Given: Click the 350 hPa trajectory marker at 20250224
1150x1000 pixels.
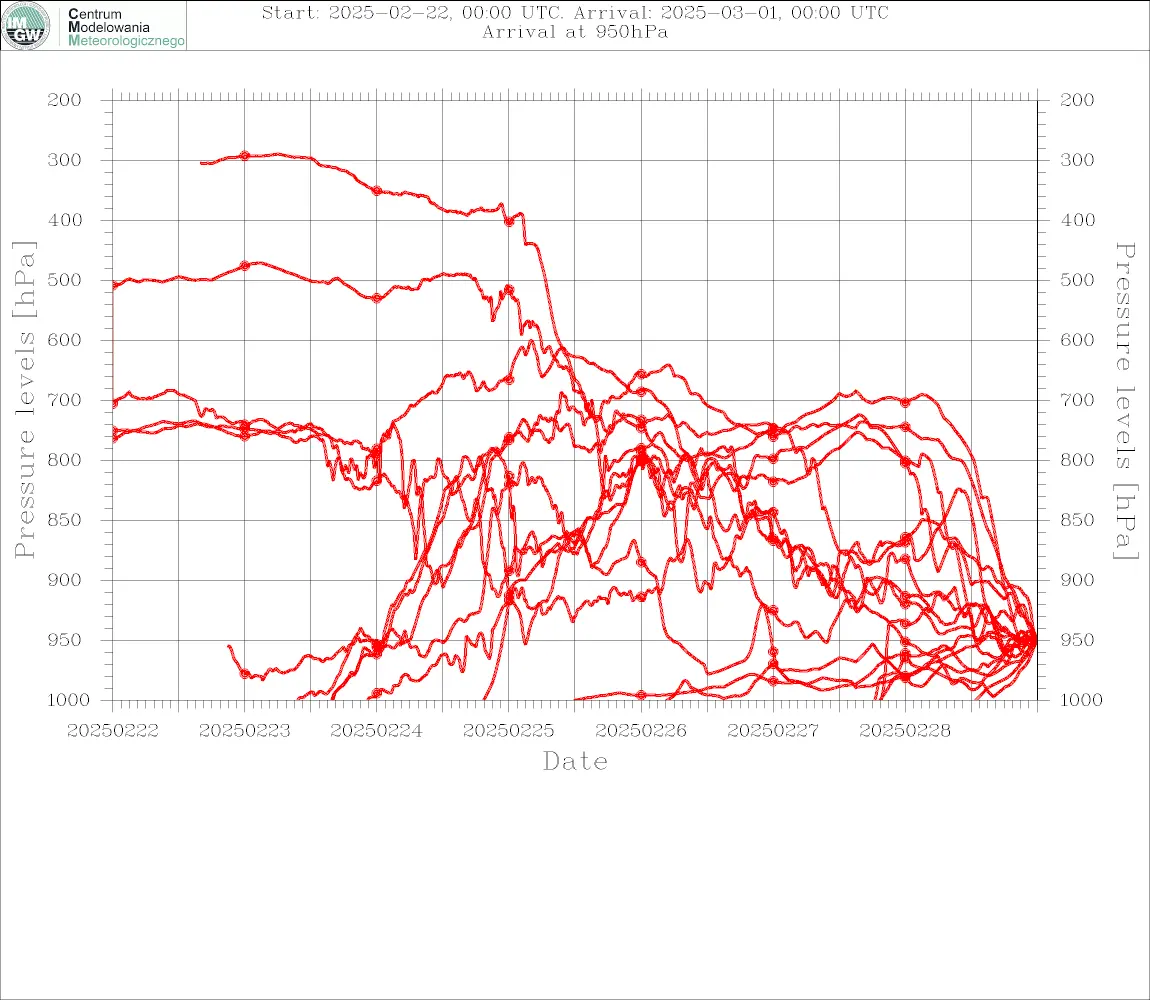Looking at the screenshot, I should [377, 191].
